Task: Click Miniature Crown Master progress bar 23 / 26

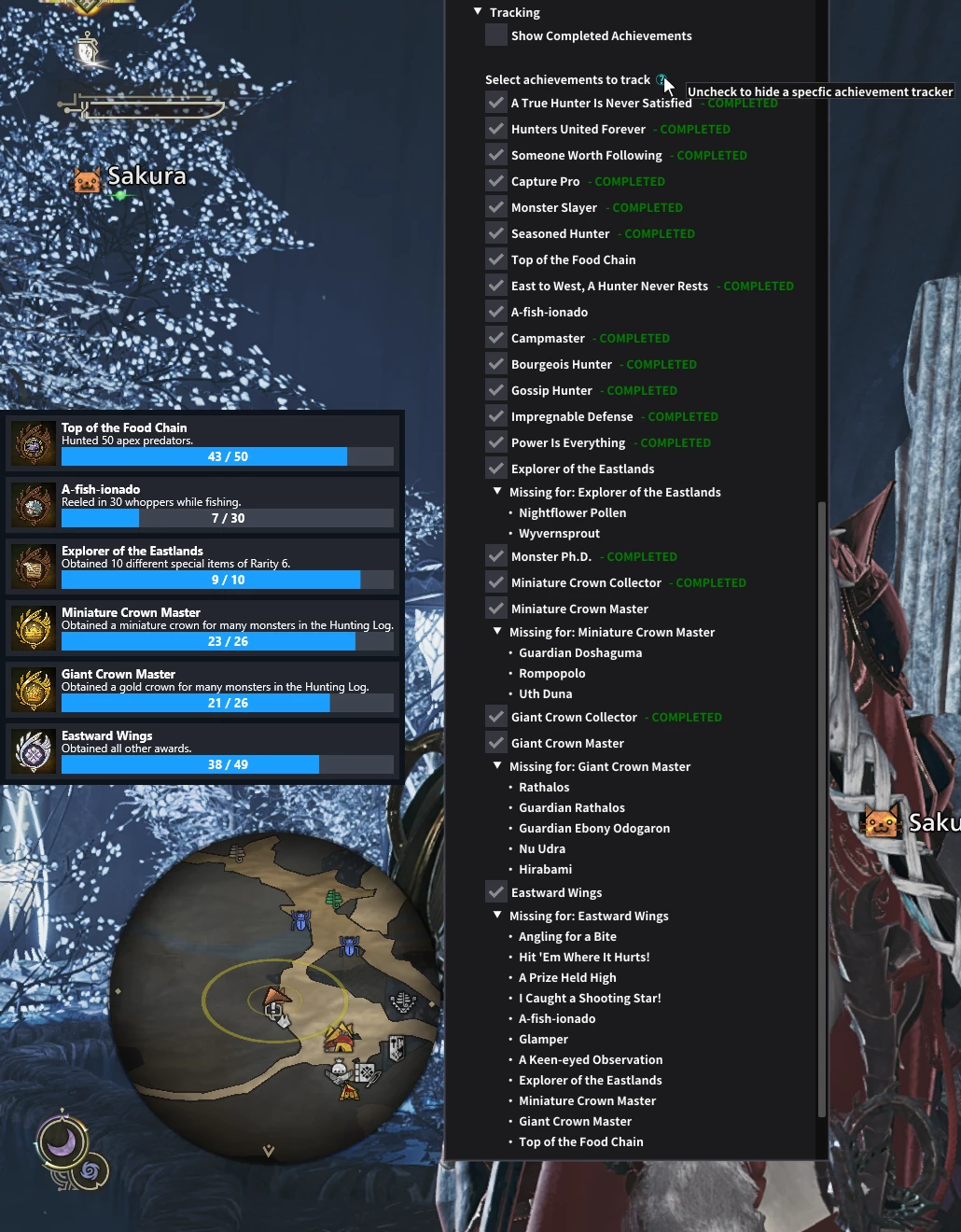Action: click(228, 641)
